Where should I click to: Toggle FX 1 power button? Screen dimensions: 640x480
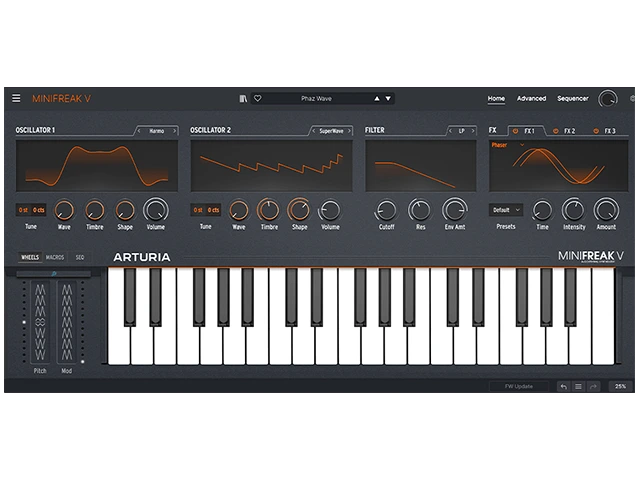515,131
